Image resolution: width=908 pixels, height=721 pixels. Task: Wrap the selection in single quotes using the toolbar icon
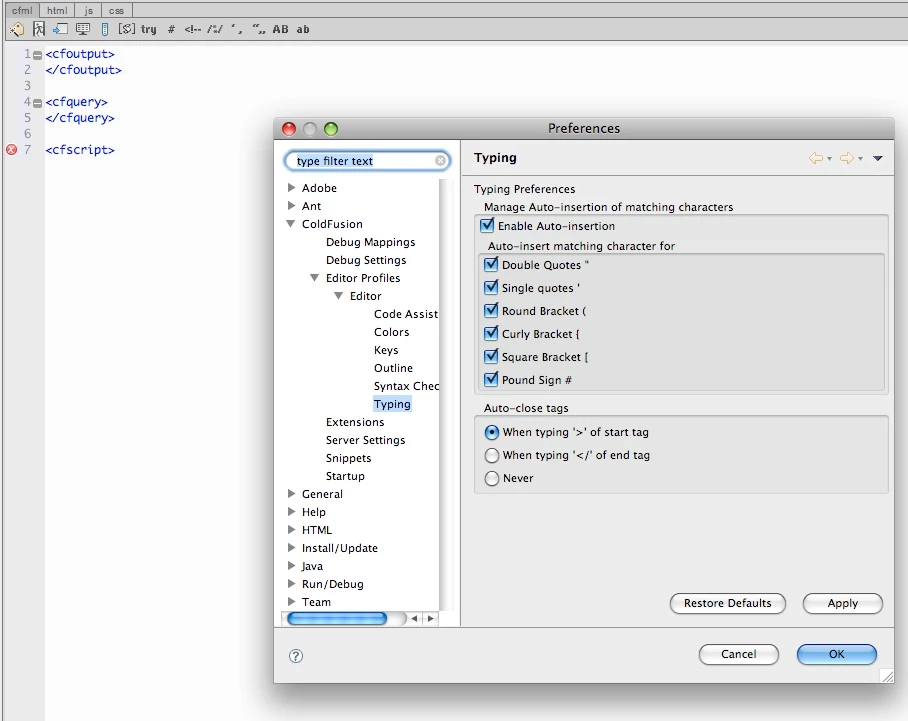tap(236, 29)
